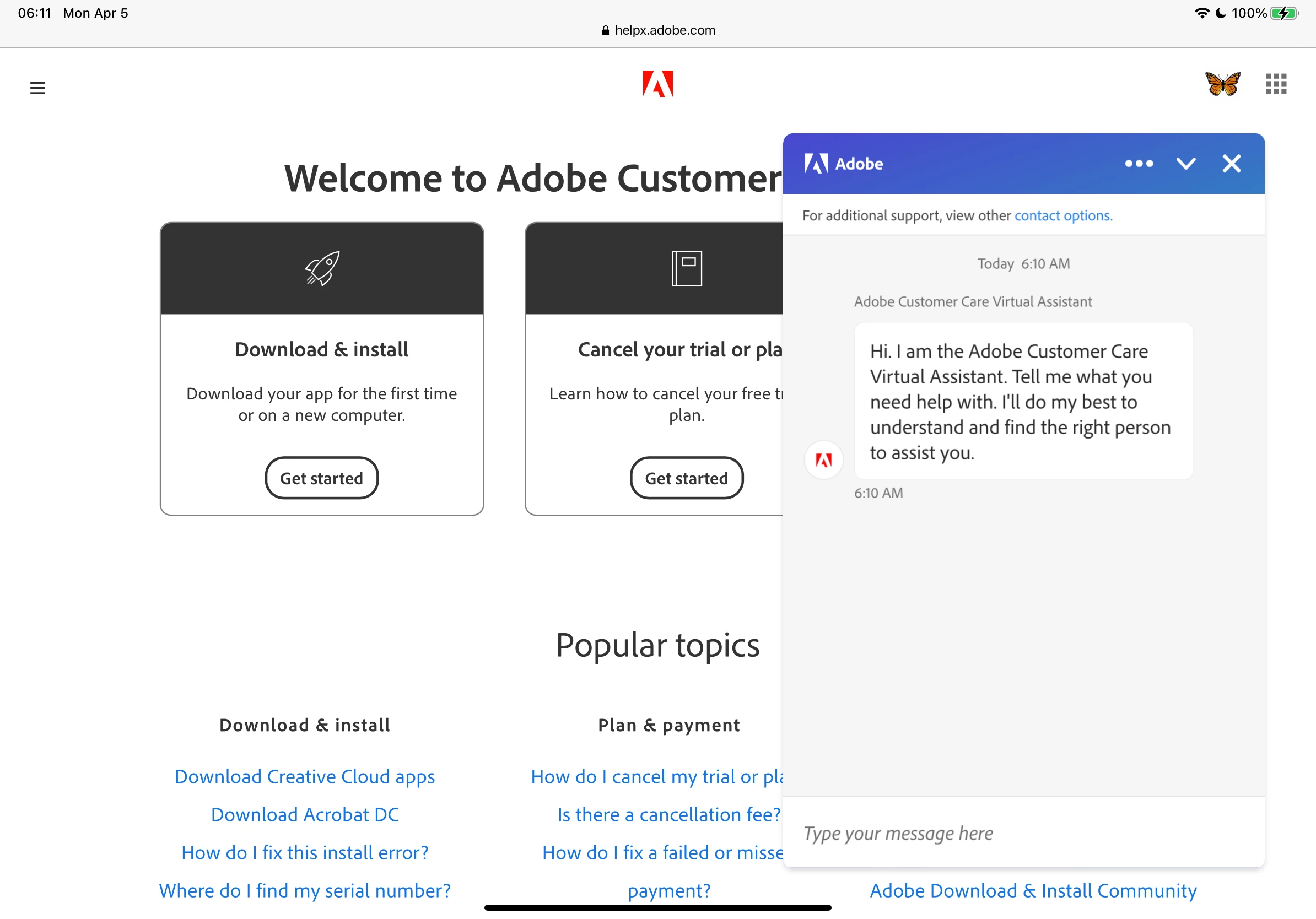Open How do I fix this install error?

pos(305,852)
